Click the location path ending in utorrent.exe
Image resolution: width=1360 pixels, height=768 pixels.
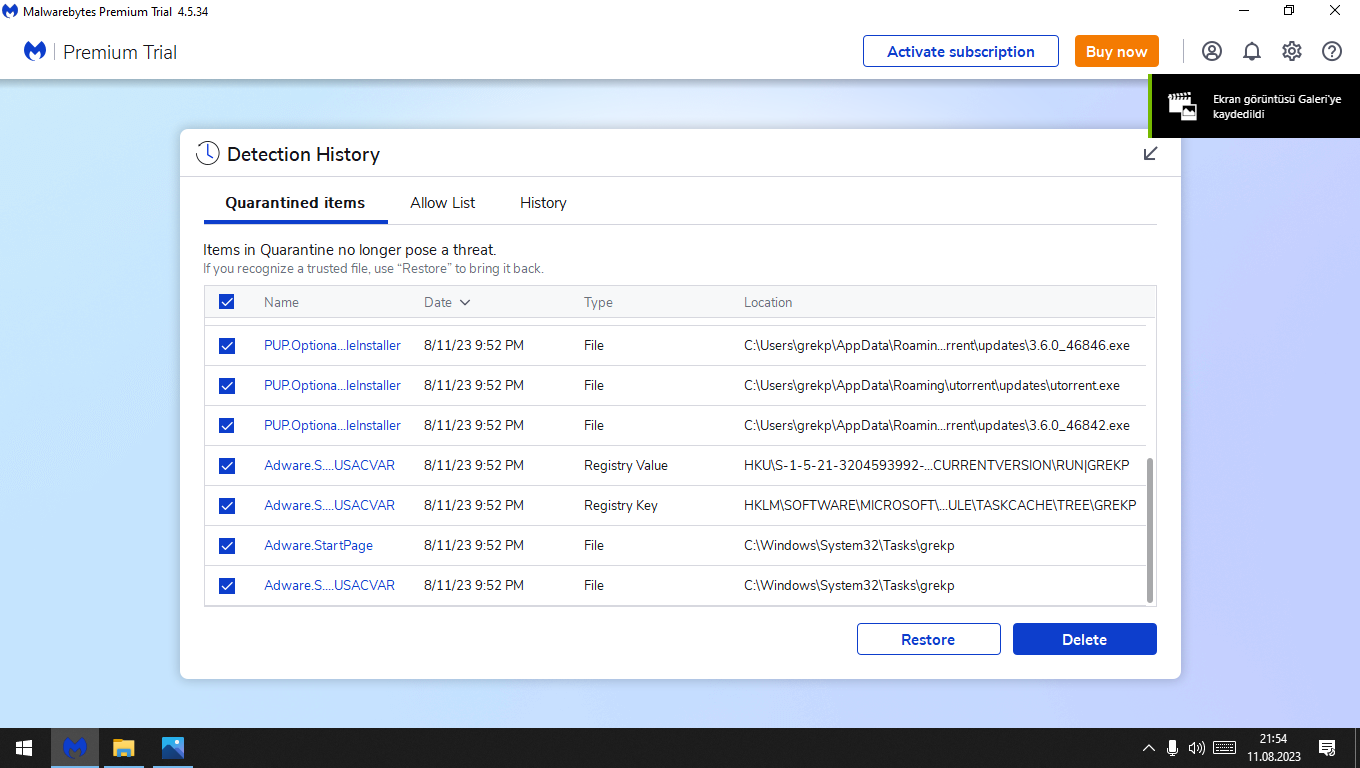[x=932, y=386]
